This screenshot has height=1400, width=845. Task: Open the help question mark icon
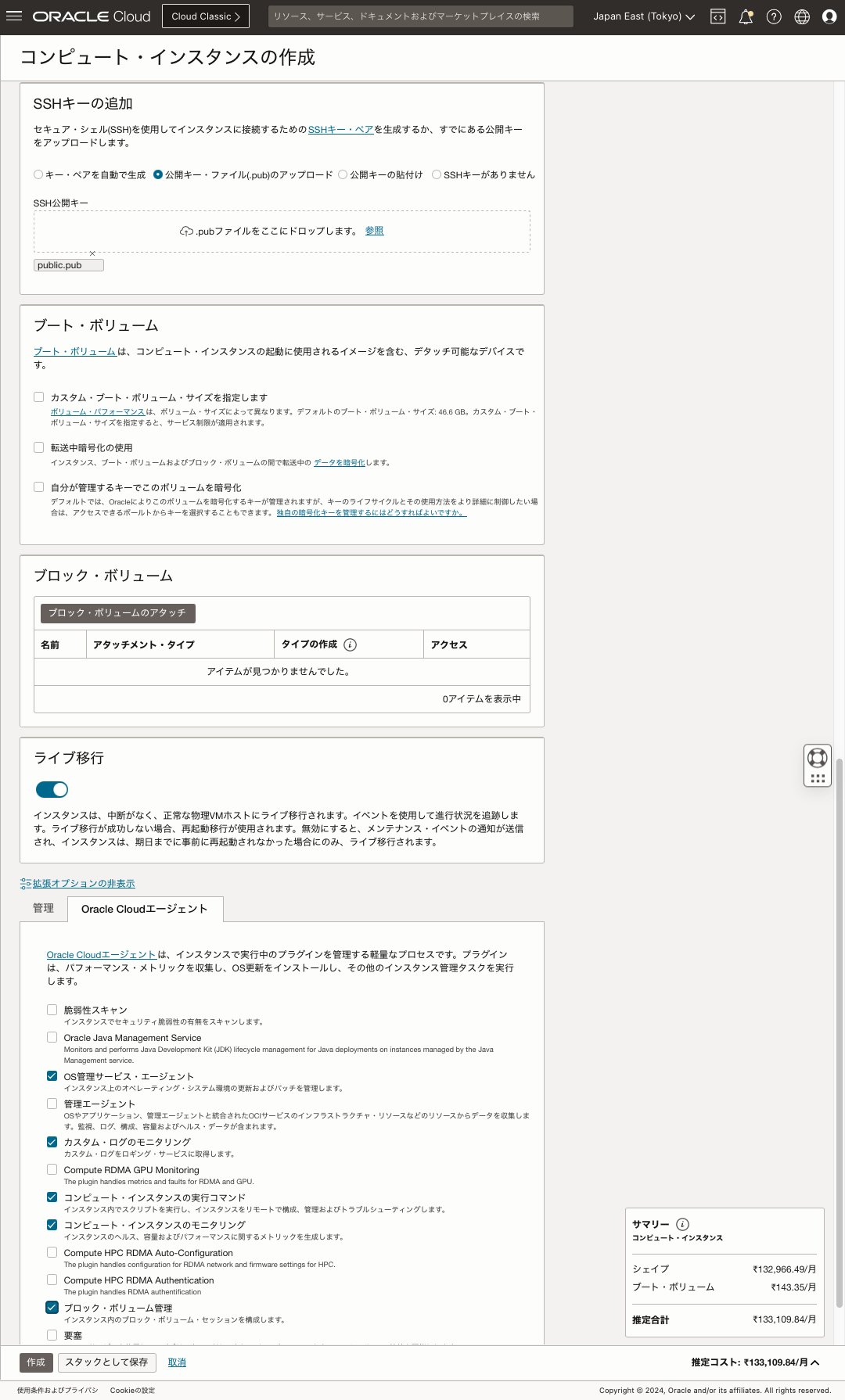coord(774,16)
